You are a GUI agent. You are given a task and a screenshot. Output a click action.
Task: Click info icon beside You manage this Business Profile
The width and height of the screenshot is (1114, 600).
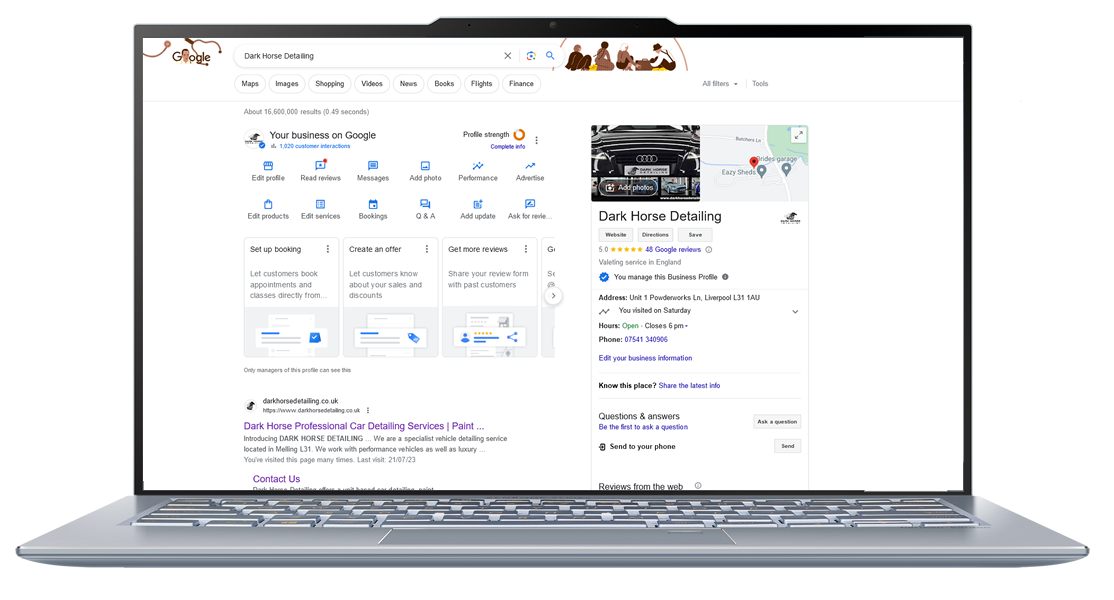click(x=725, y=277)
